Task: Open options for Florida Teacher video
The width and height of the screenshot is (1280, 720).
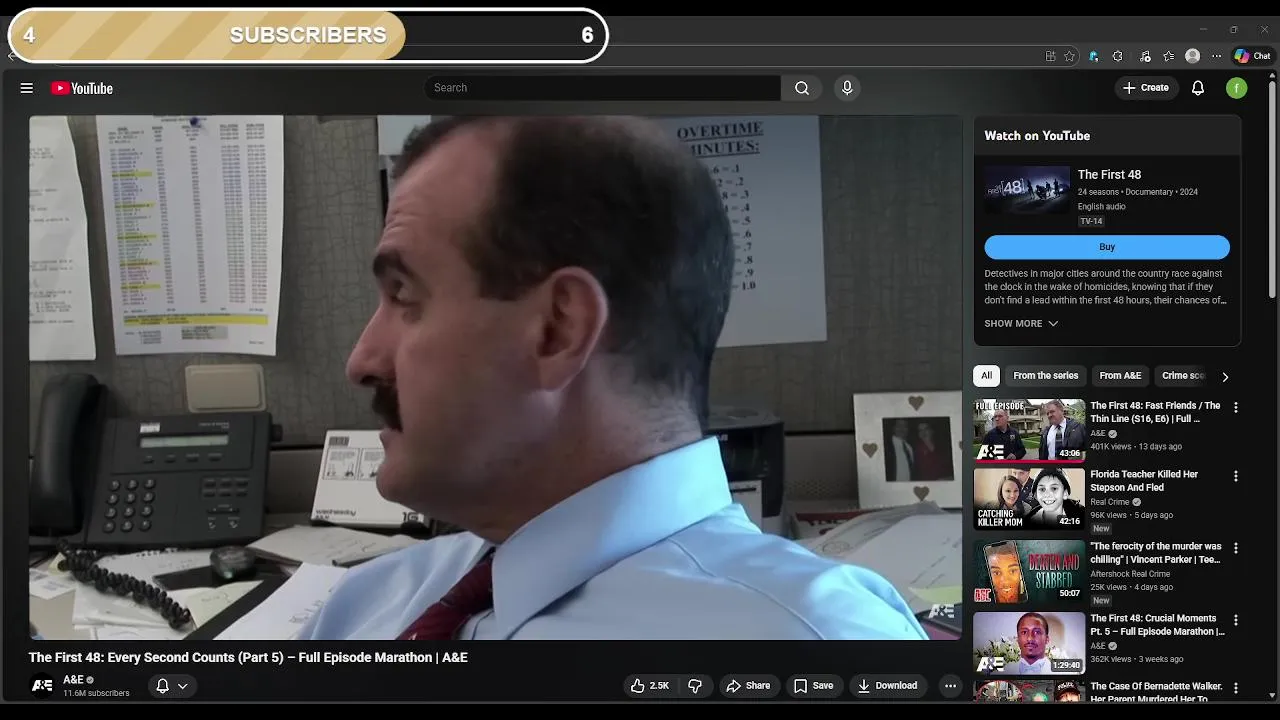Action: 1235,477
